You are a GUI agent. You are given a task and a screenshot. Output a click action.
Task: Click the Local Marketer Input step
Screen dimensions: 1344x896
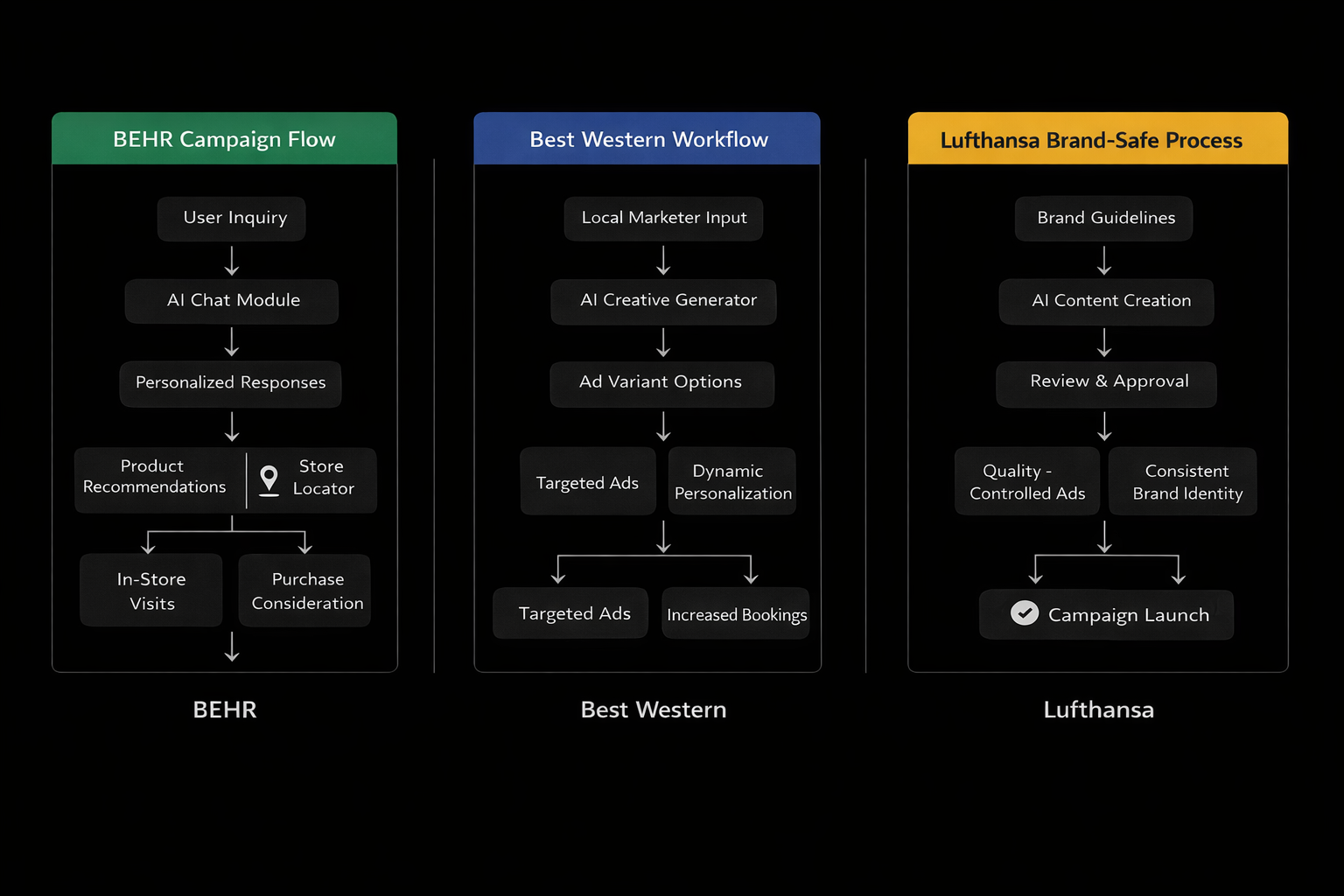(x=663, y=218)
